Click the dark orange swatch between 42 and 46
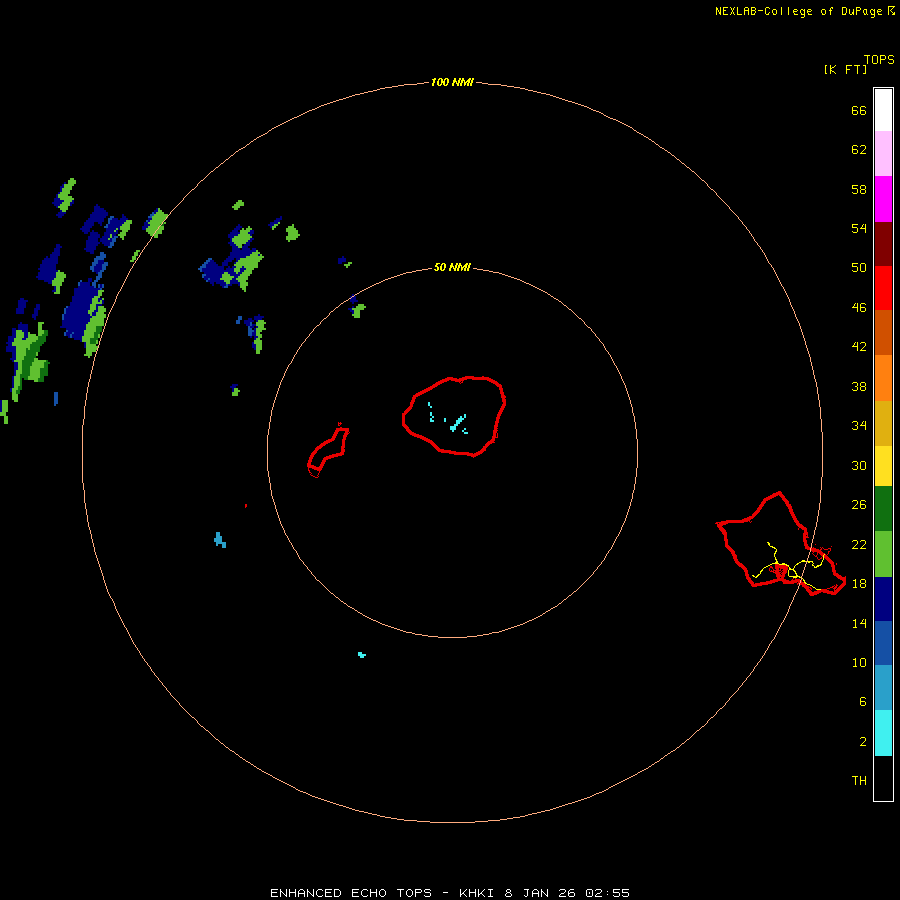 (883, 332)
